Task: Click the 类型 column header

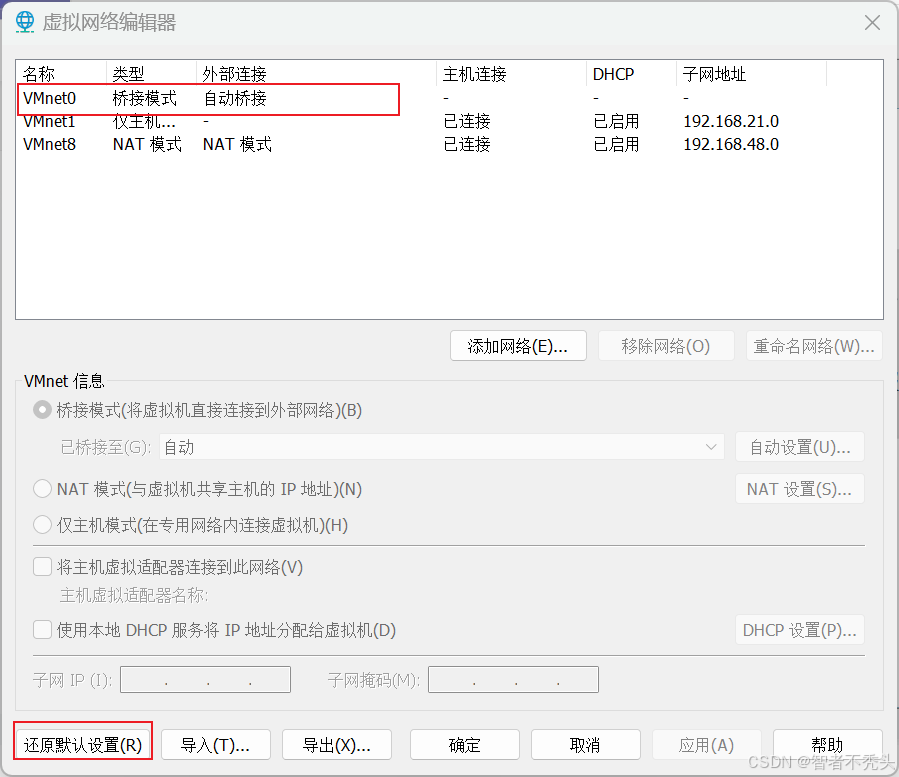Action: click(152, 74)
